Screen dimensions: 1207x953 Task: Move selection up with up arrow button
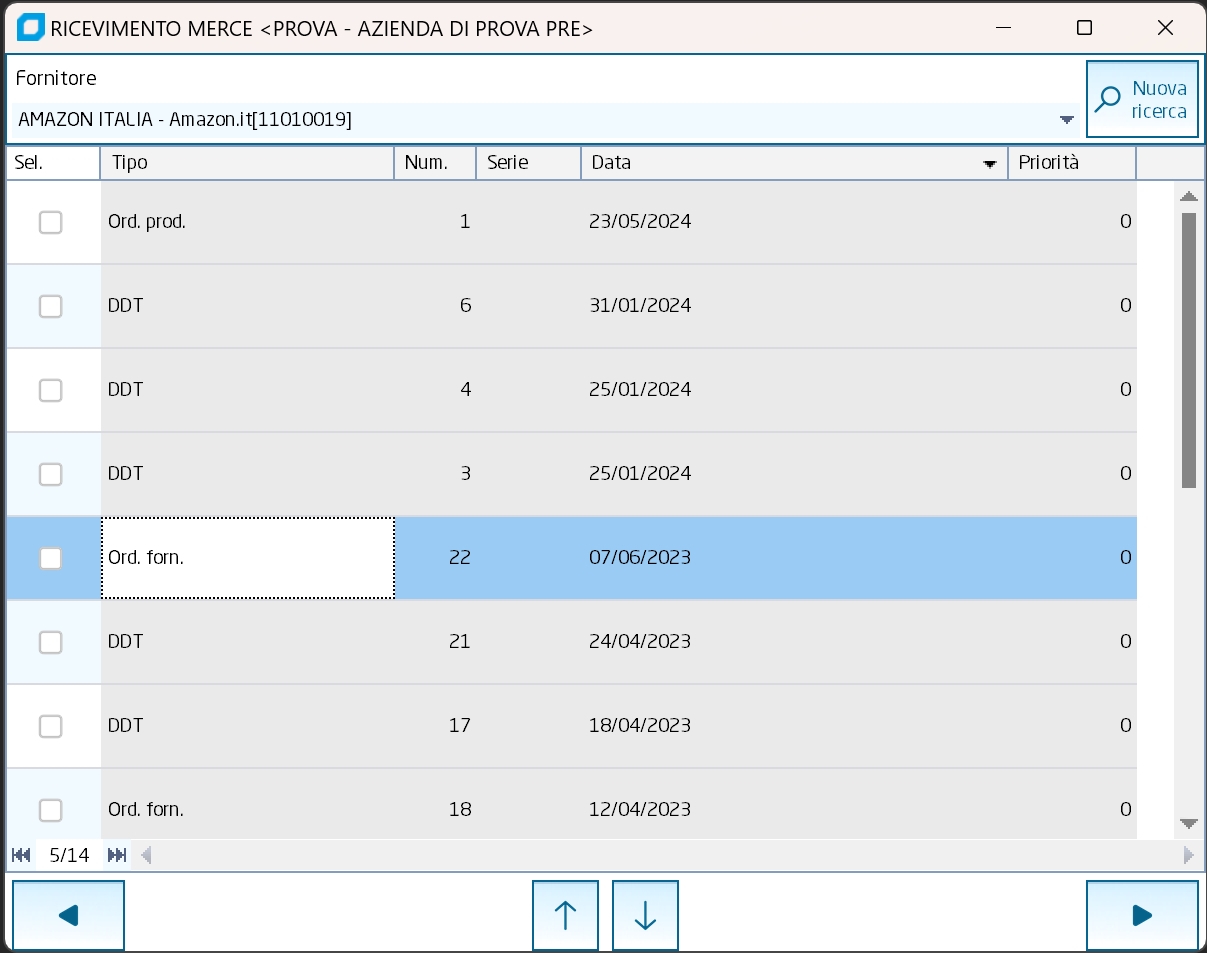pos(565,915)
